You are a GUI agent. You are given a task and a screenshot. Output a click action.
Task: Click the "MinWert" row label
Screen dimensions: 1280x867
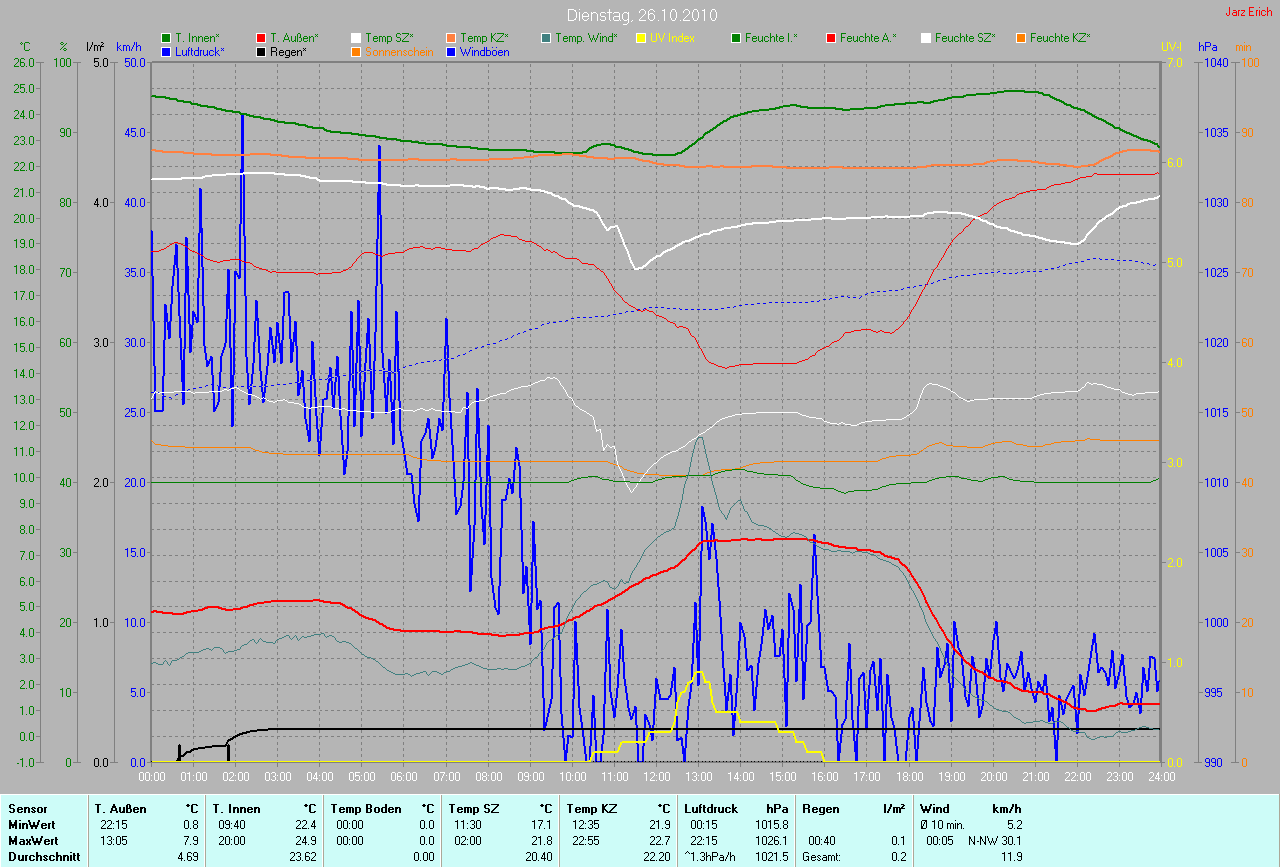(x=31, y=824)
